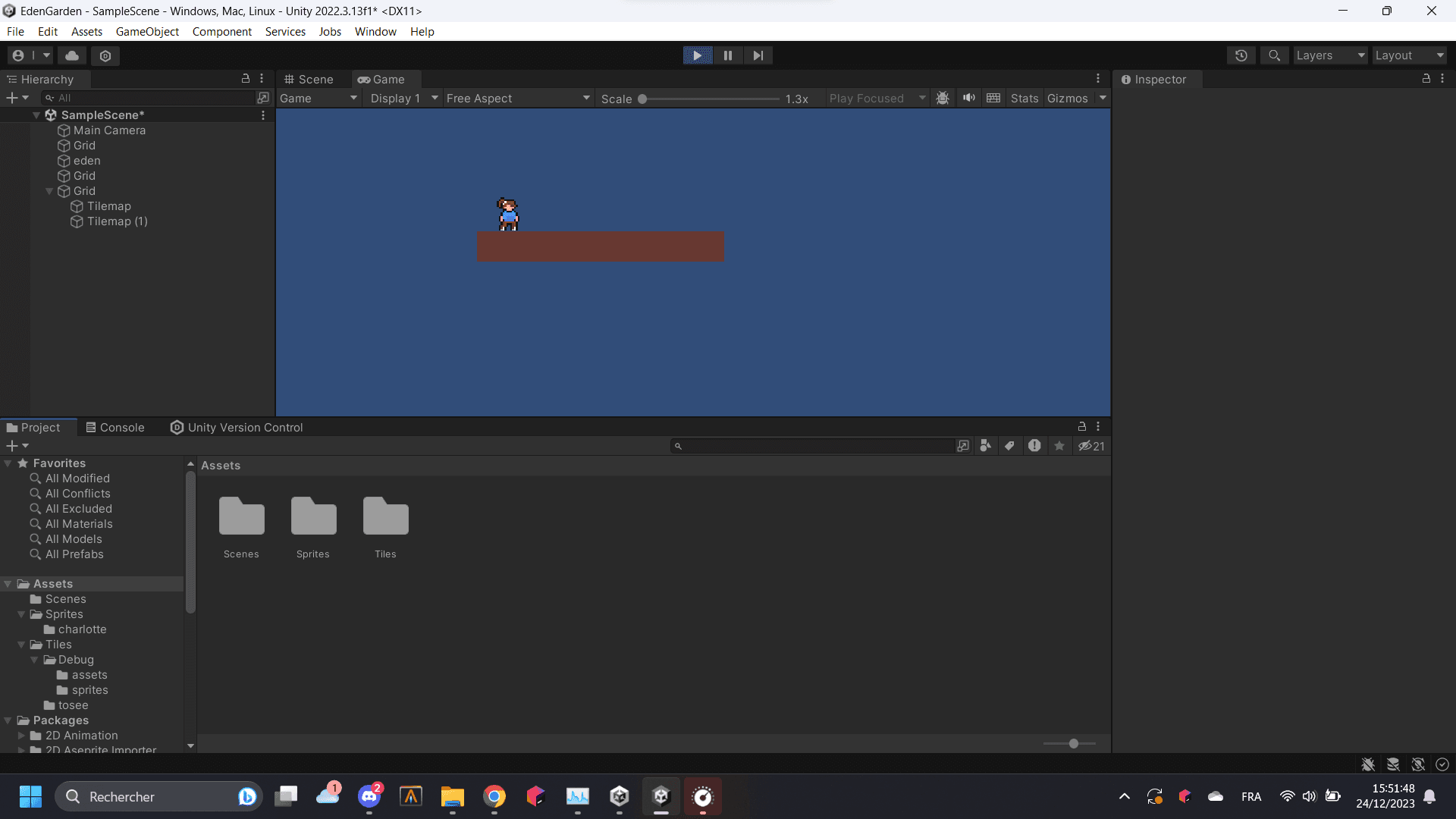Advance one frame with the step button
This screenshot has height=819, width=1456.
(758, 55)
